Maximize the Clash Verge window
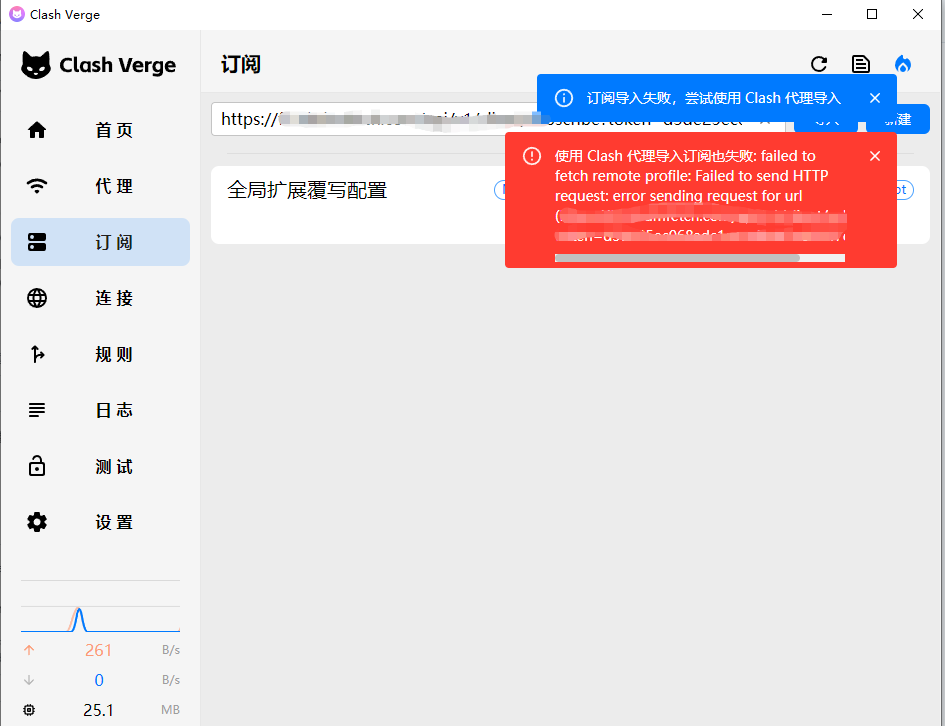The height and width of the screenshot is (726, 945). (871, 14)
